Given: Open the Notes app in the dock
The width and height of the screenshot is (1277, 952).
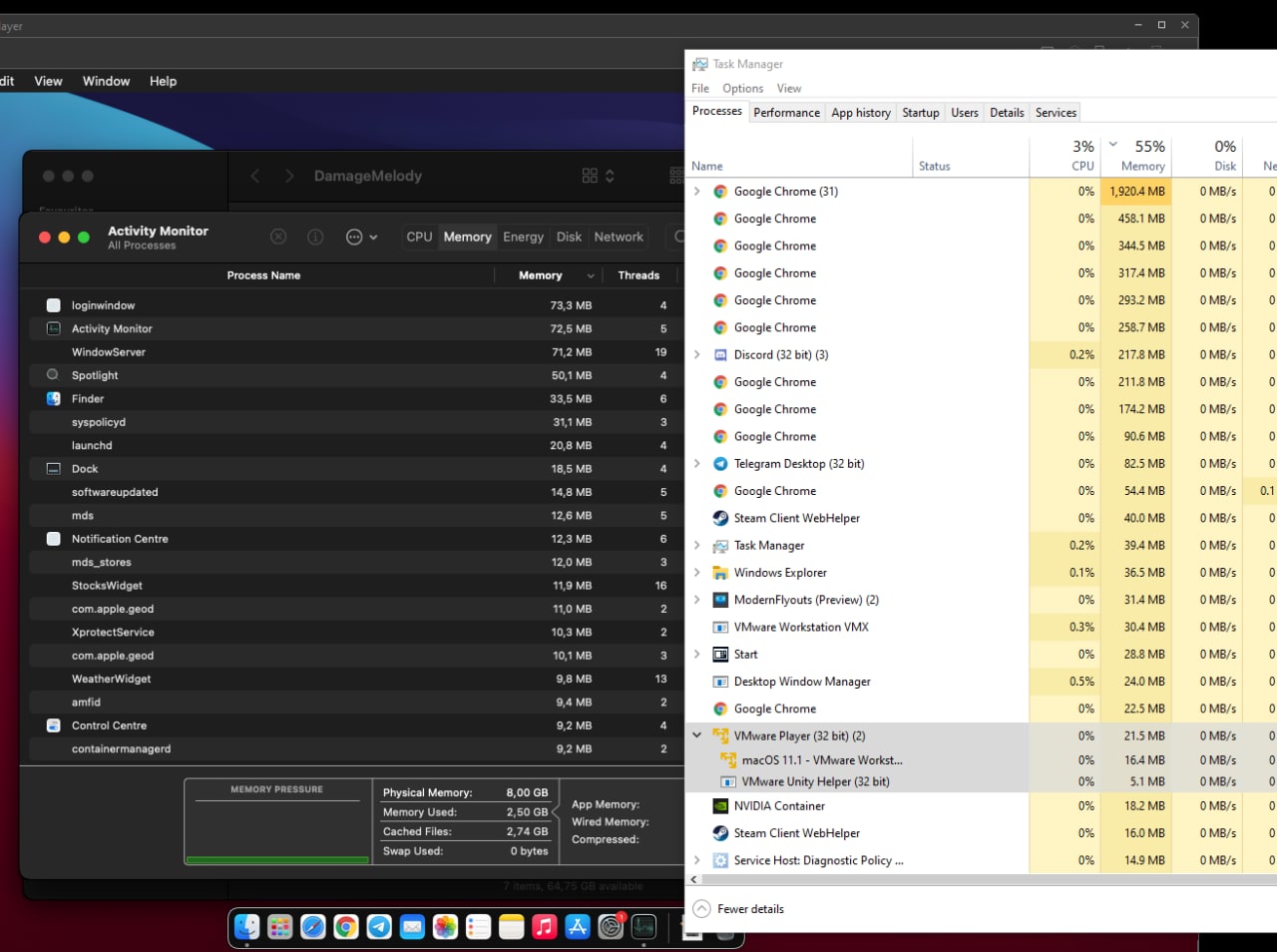Looking at the screenshot, I should tap(512, 927).
